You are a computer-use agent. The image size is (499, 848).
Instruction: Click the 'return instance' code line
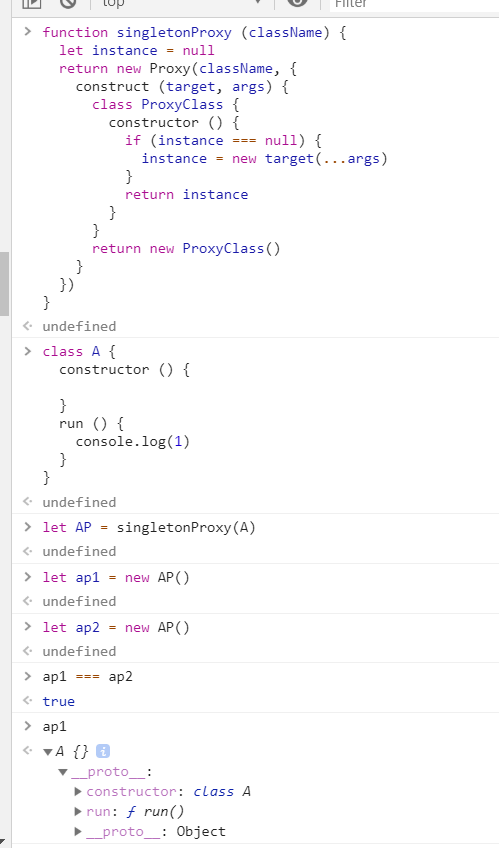(x=187, y=195)
